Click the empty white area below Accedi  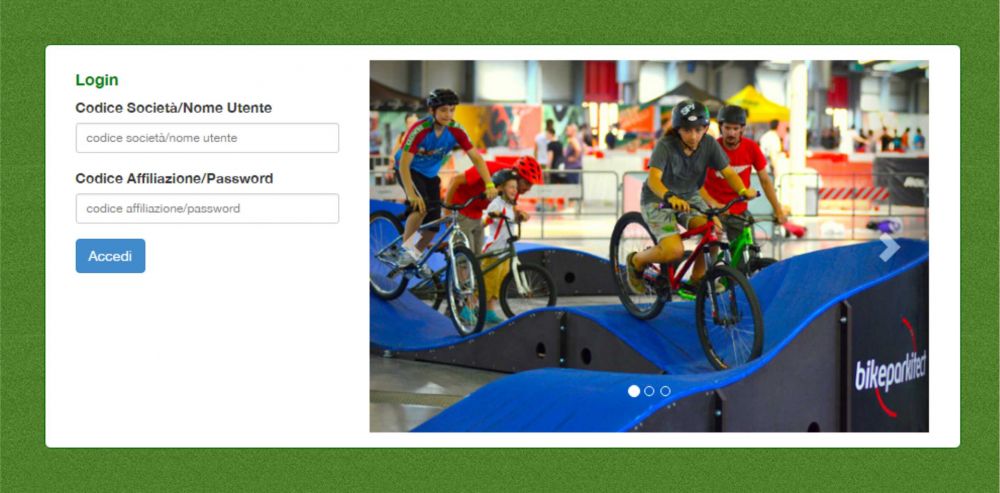pos(207,357)
